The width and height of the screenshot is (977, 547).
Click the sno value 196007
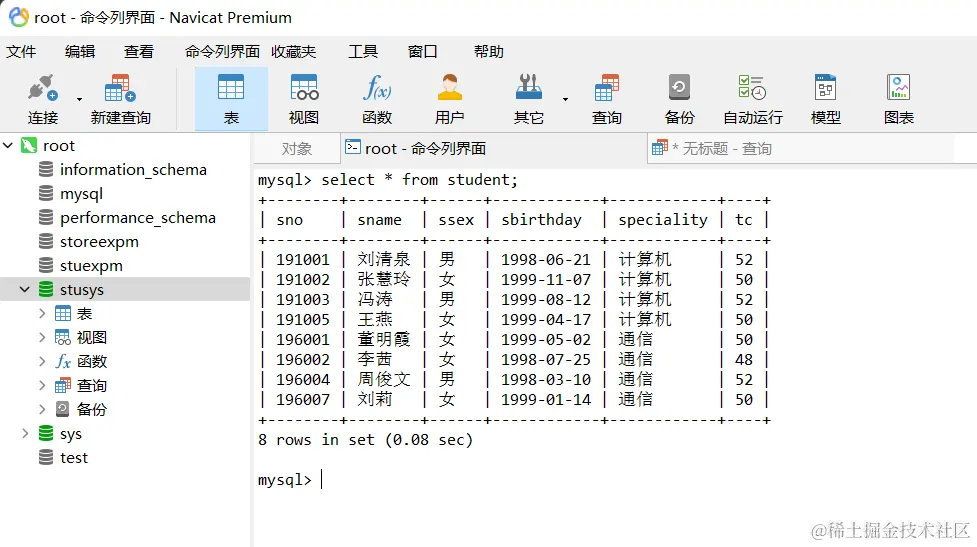coord(302,399)
